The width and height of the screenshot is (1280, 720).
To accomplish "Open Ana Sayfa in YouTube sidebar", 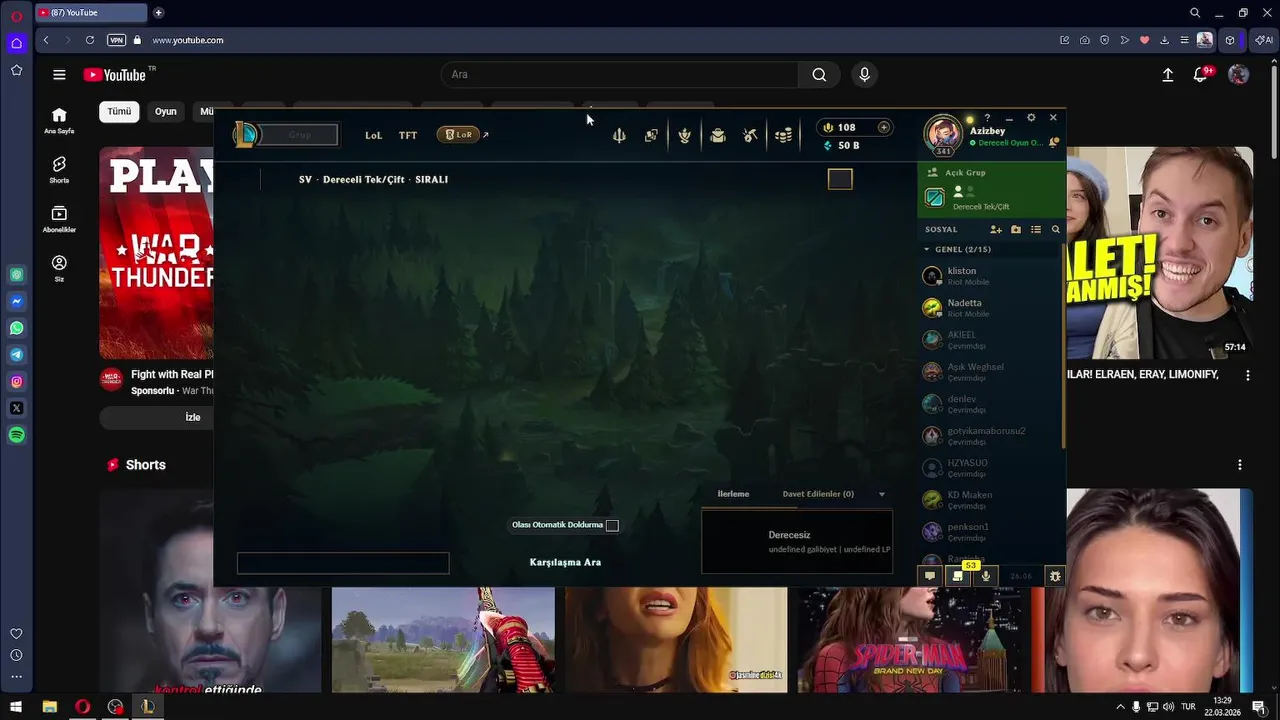I will click(x=59, y=120).
